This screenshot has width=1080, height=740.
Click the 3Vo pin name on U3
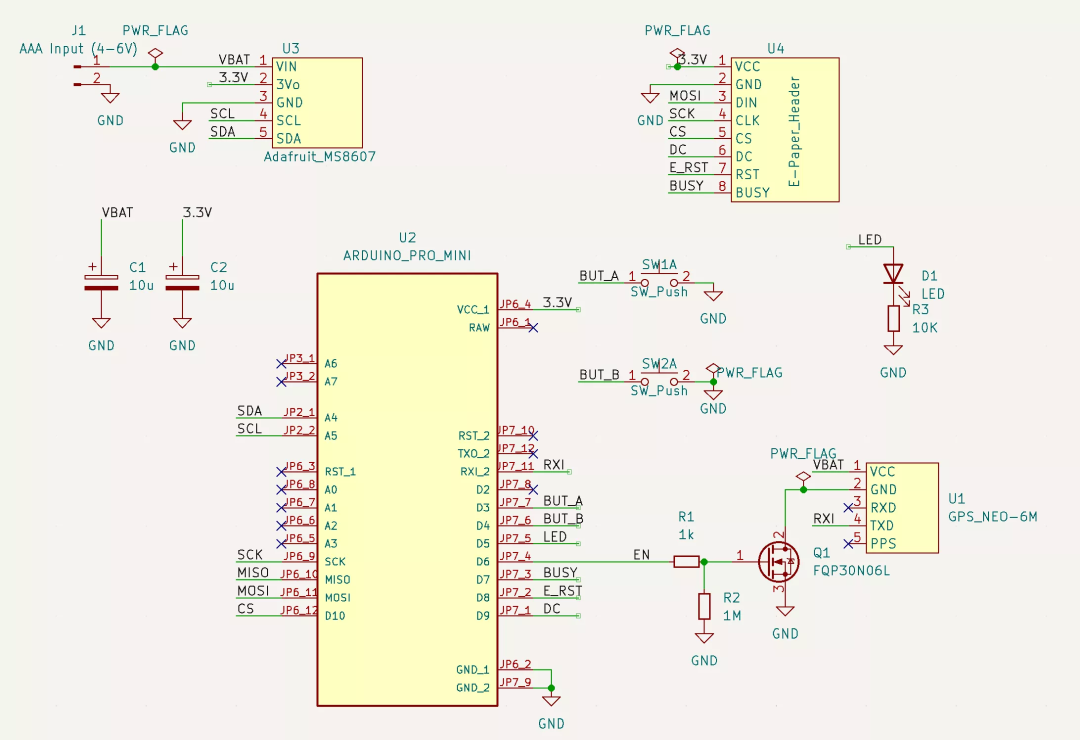pos(288,85)
